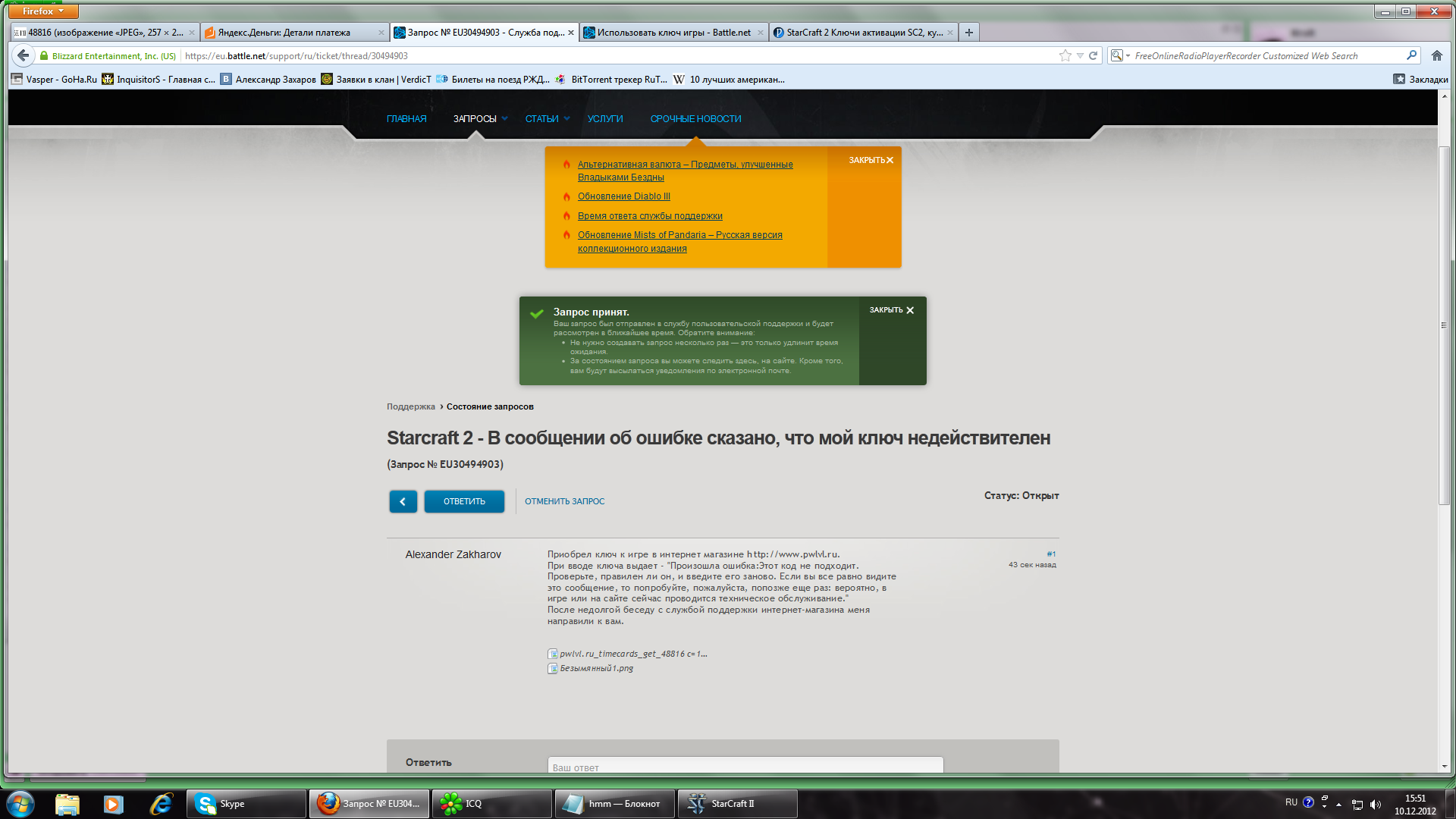
Task: Open the Firefox home page icon
Action: (1436, 55)
